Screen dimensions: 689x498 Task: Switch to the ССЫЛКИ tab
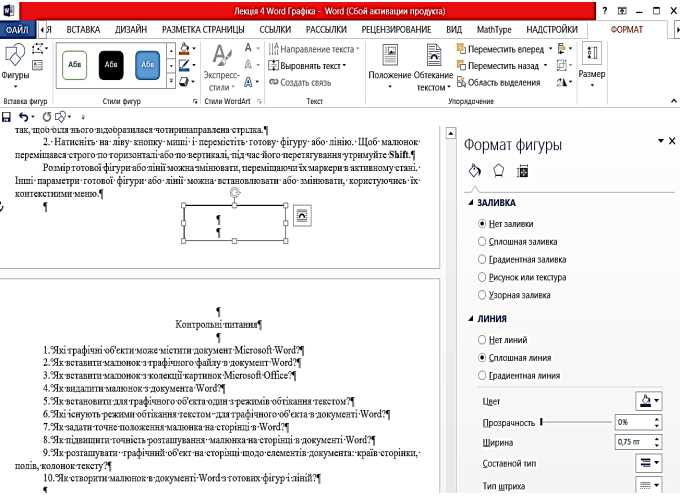275,30
